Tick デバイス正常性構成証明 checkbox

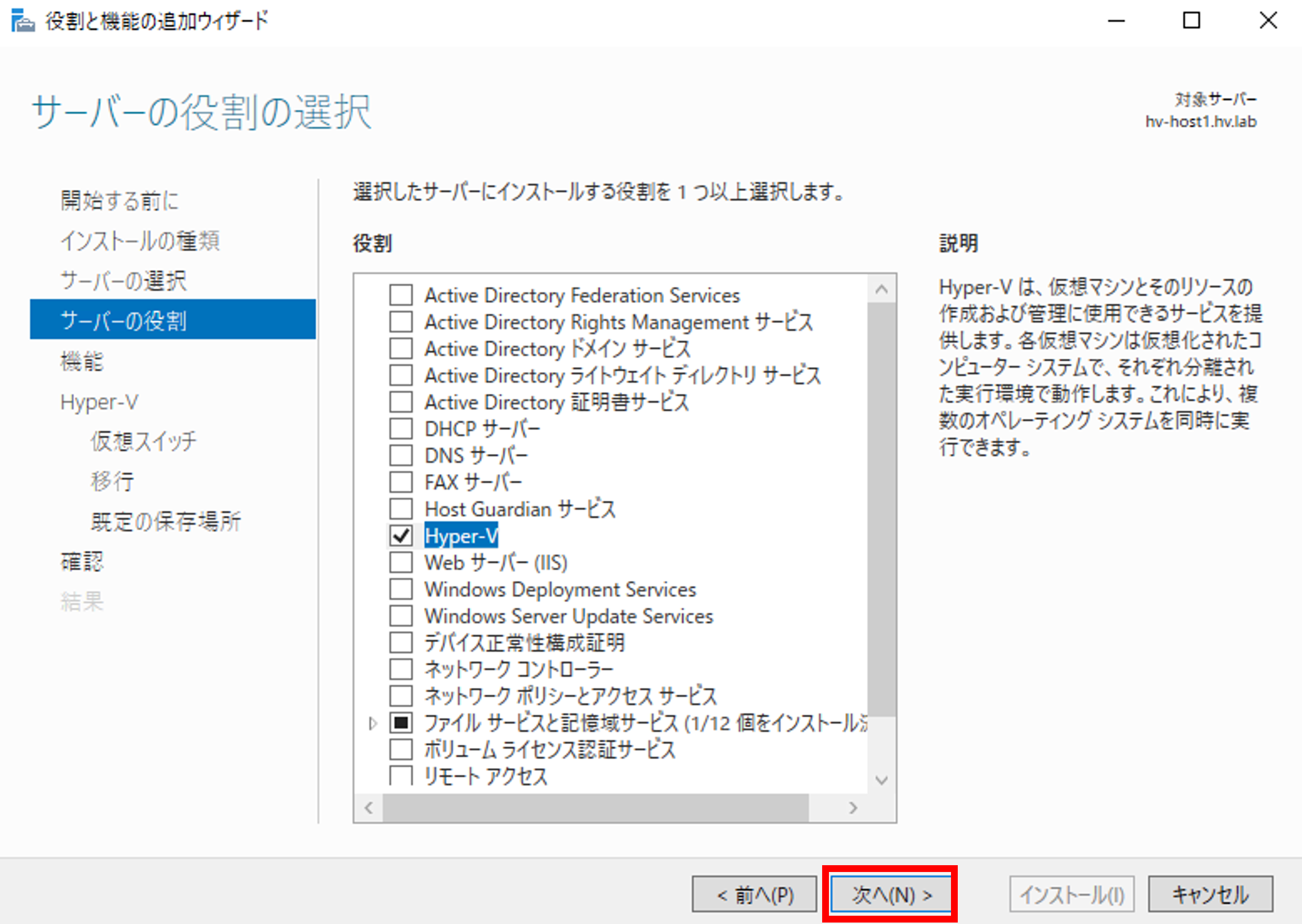[401, 643]
